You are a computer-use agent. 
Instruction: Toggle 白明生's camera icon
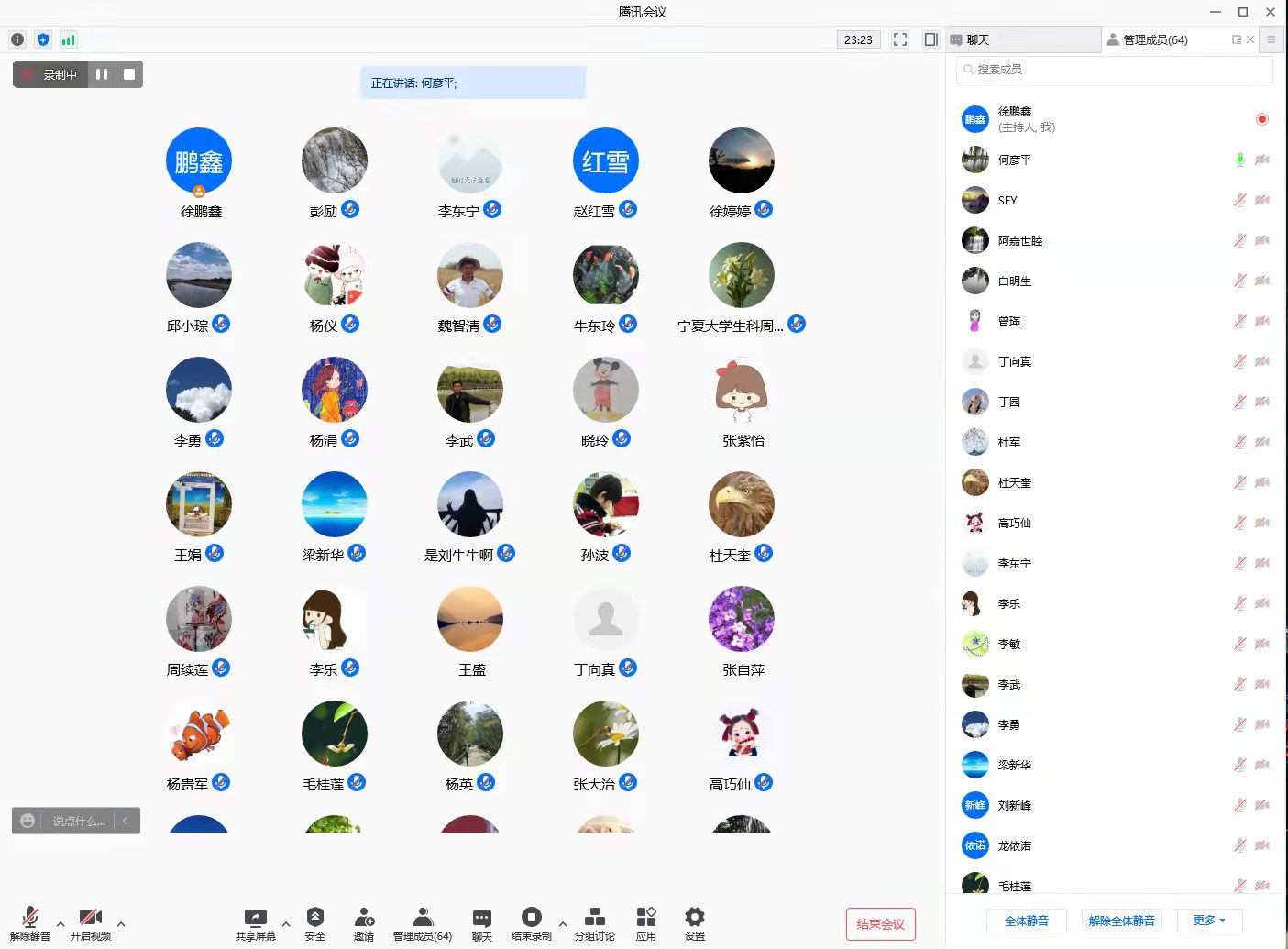pyautogui.click(x=1262, y=281)
